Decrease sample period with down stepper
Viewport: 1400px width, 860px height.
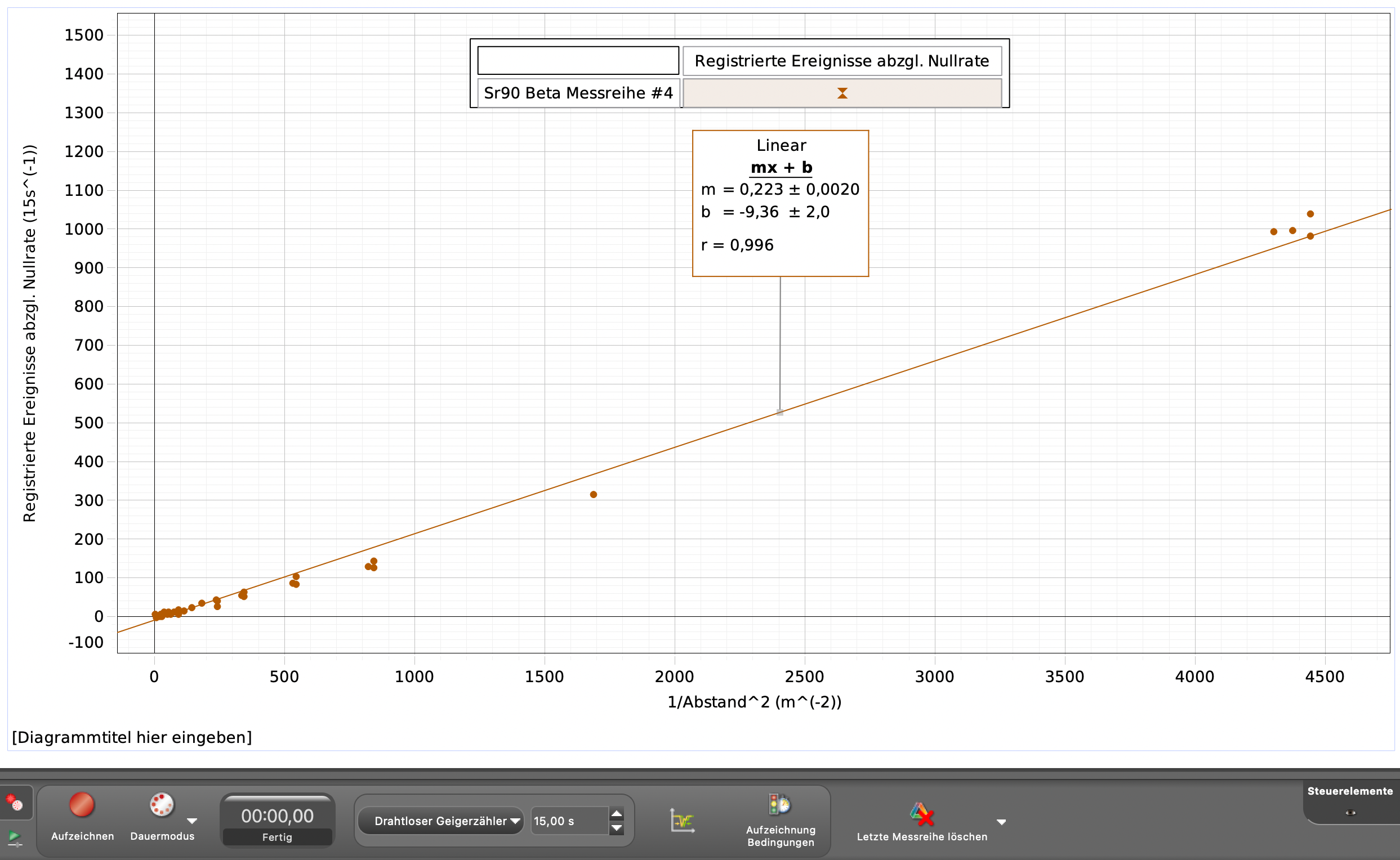[x=616, y=828]
